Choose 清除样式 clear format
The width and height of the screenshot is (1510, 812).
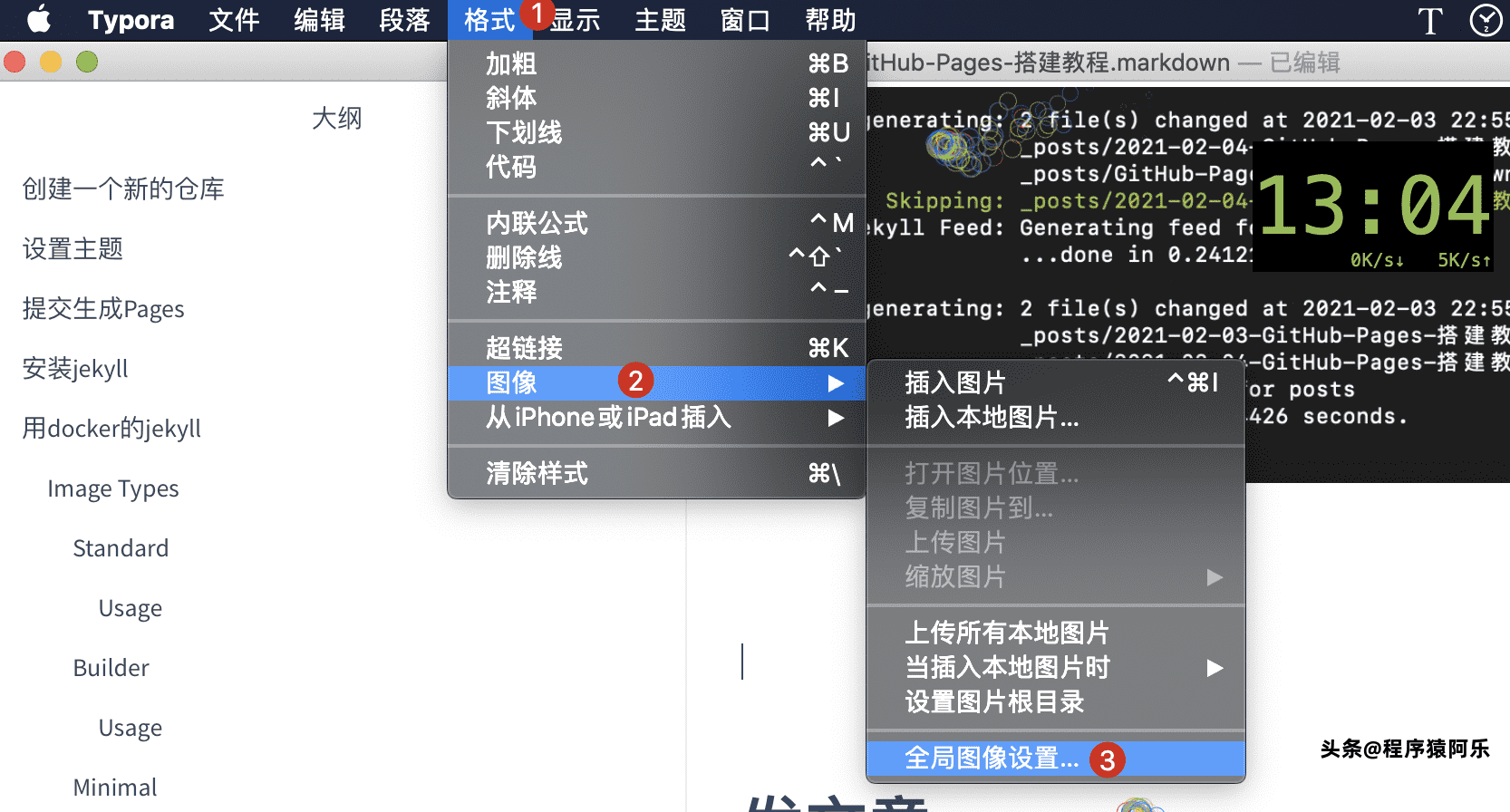[x=657, y=473]
